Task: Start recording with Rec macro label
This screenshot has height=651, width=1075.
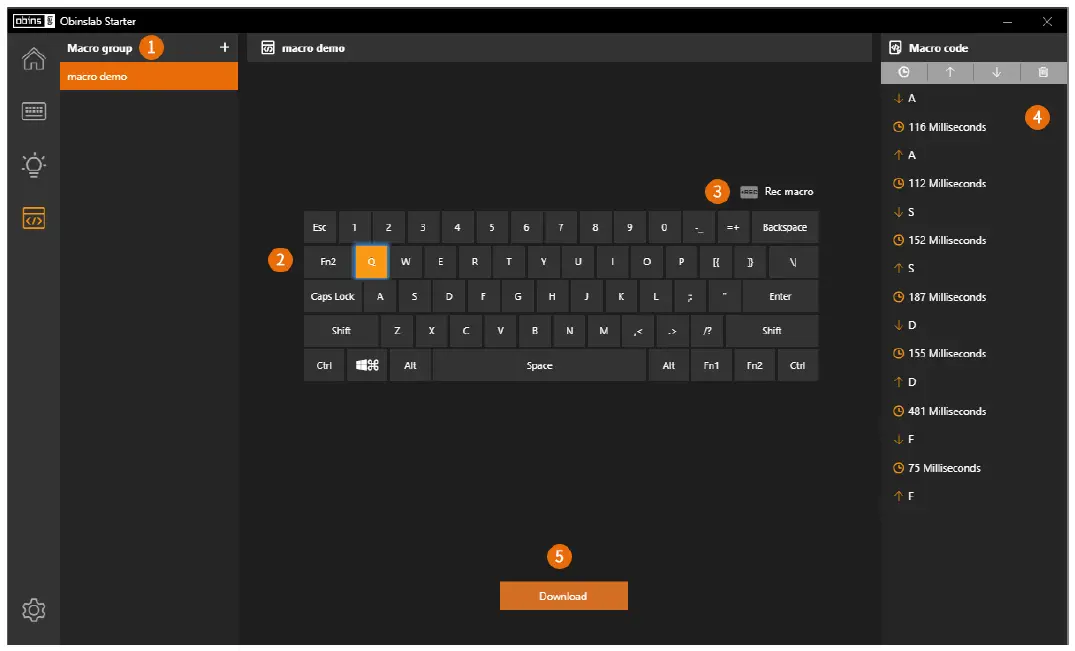Action: [789, 192]
